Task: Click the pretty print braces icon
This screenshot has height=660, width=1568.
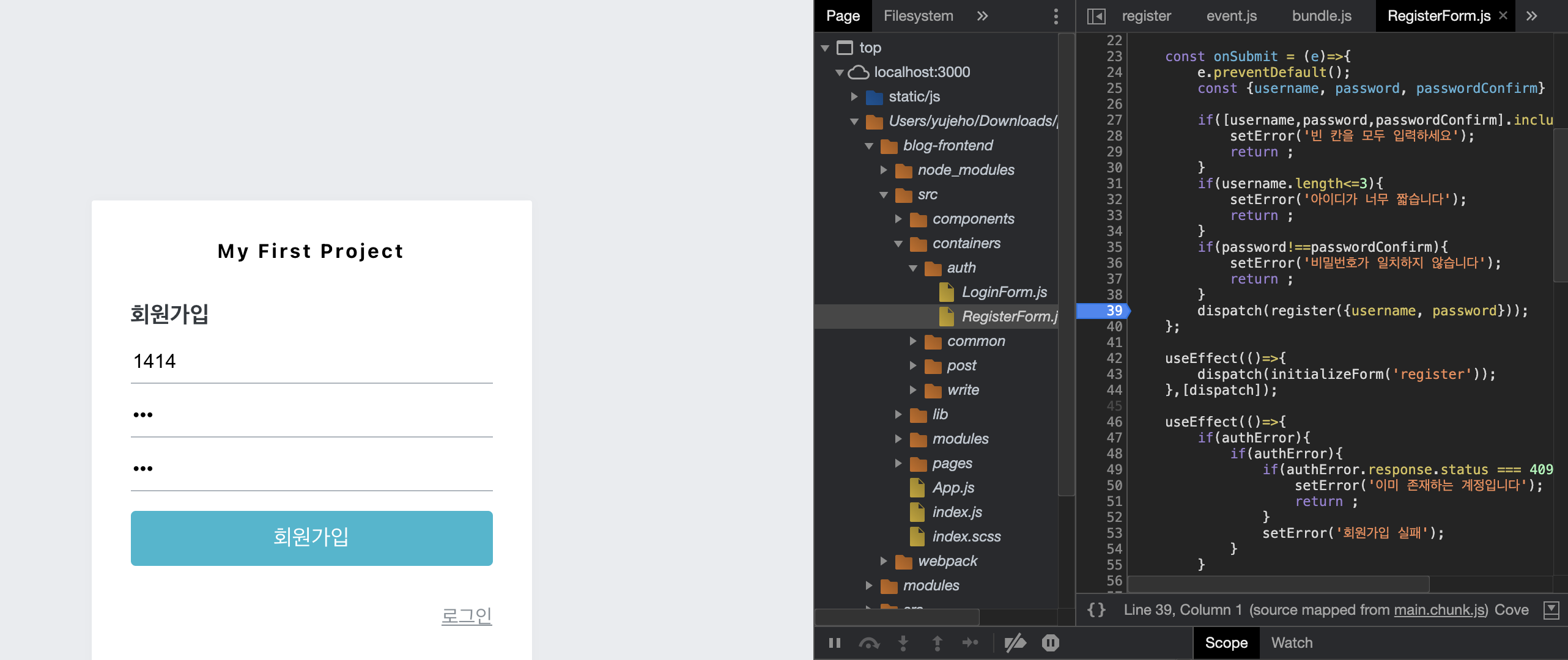Action: pos(1096,610)
